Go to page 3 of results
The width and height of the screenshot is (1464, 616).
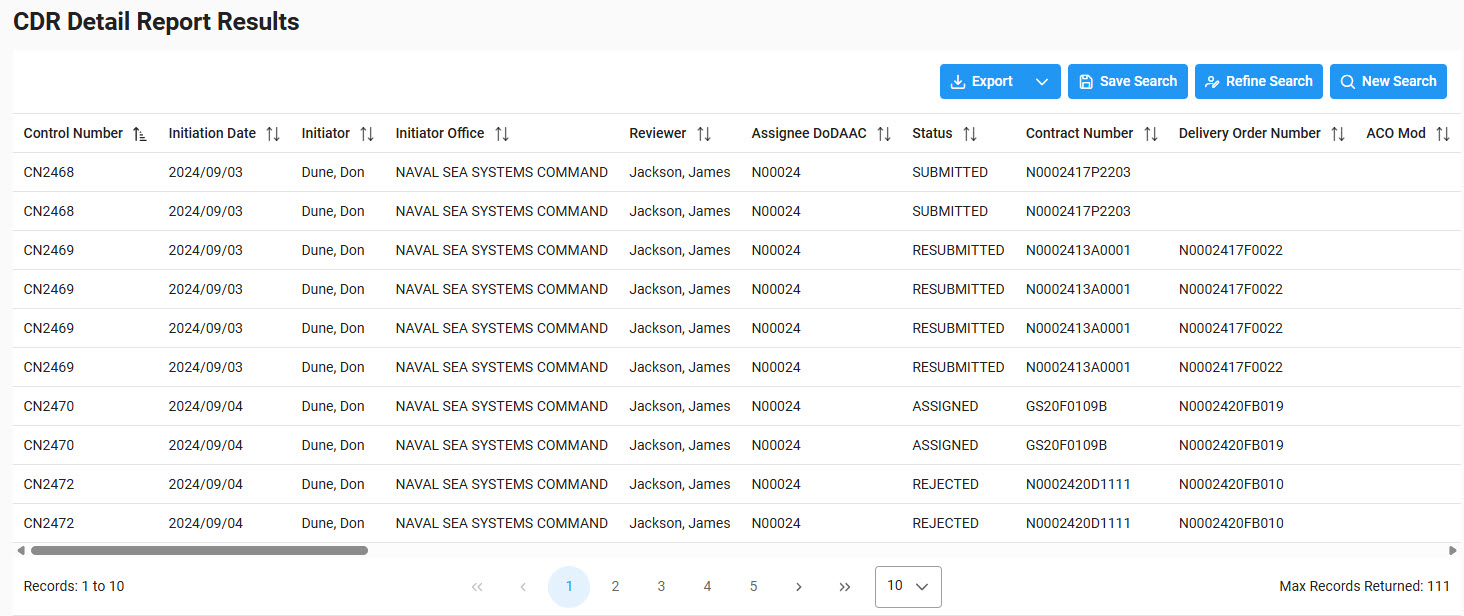[x=661, y=587]
